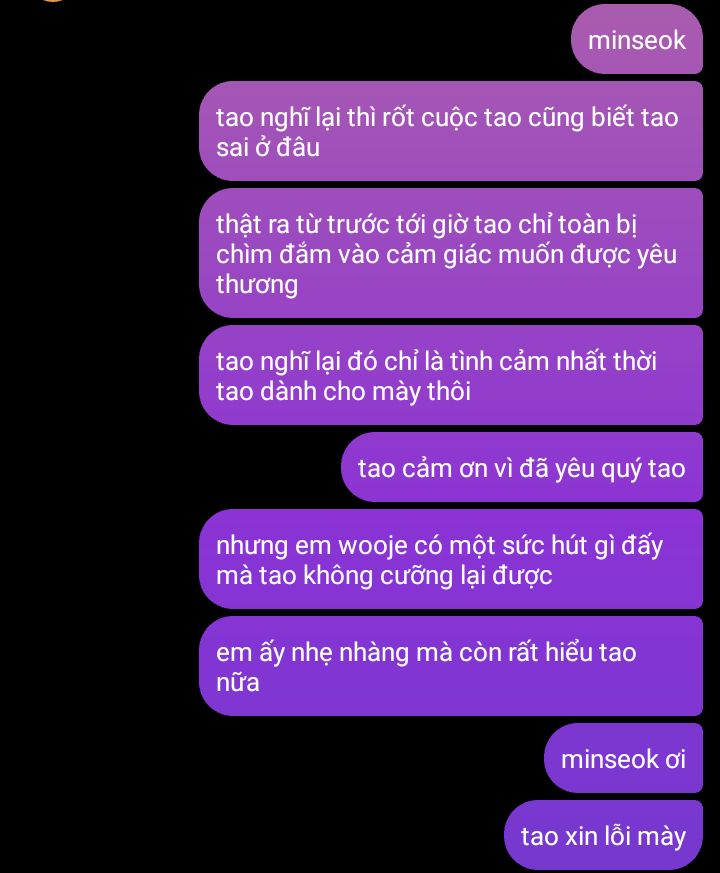Select the top "minseok" message bubble

pos(636,39)
